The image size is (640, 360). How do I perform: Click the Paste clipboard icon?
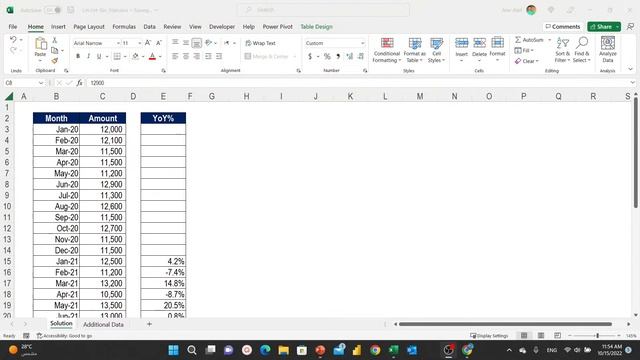click(40, 43)
